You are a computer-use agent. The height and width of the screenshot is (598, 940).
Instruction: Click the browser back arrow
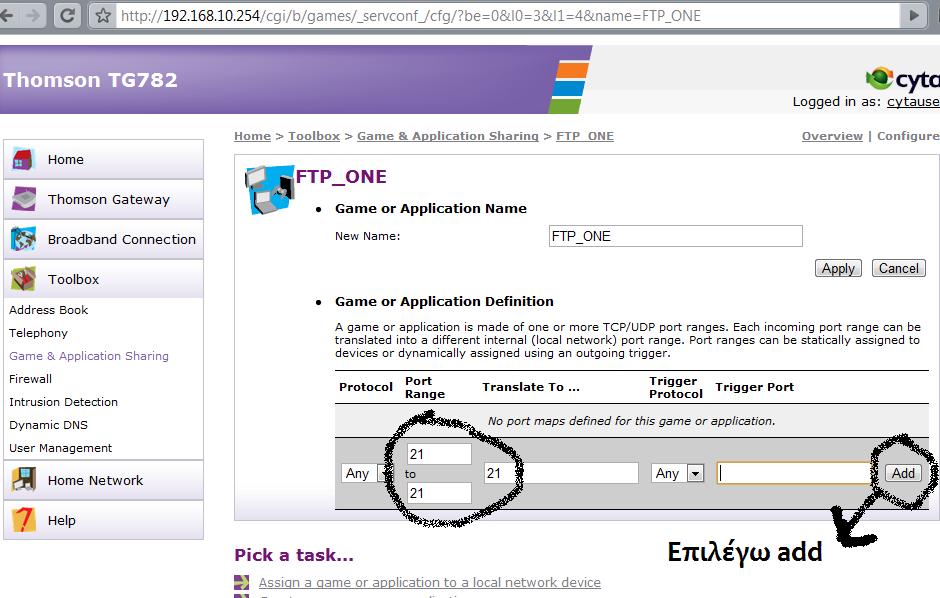7,16
